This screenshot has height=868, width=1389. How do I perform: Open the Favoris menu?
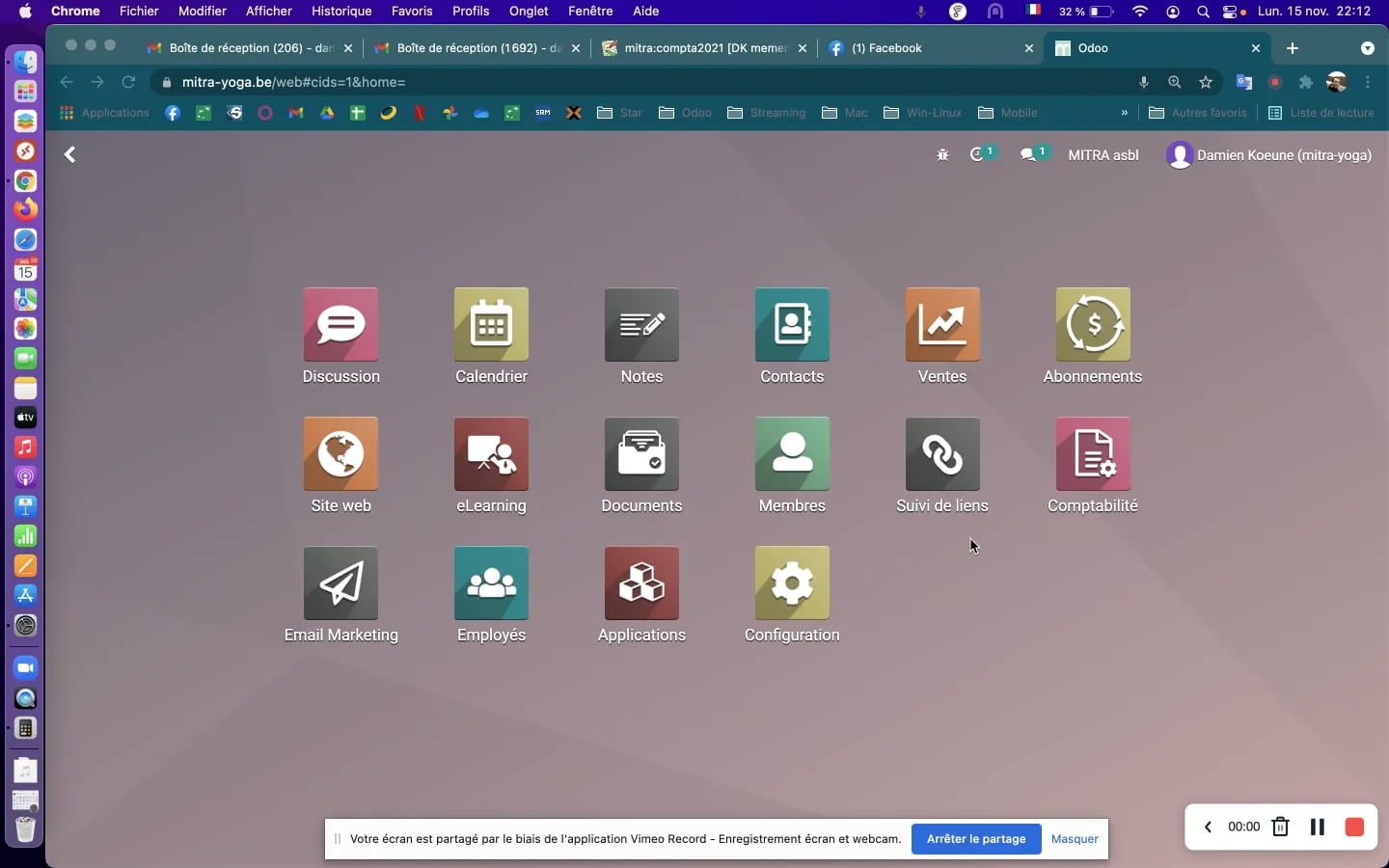412,11
